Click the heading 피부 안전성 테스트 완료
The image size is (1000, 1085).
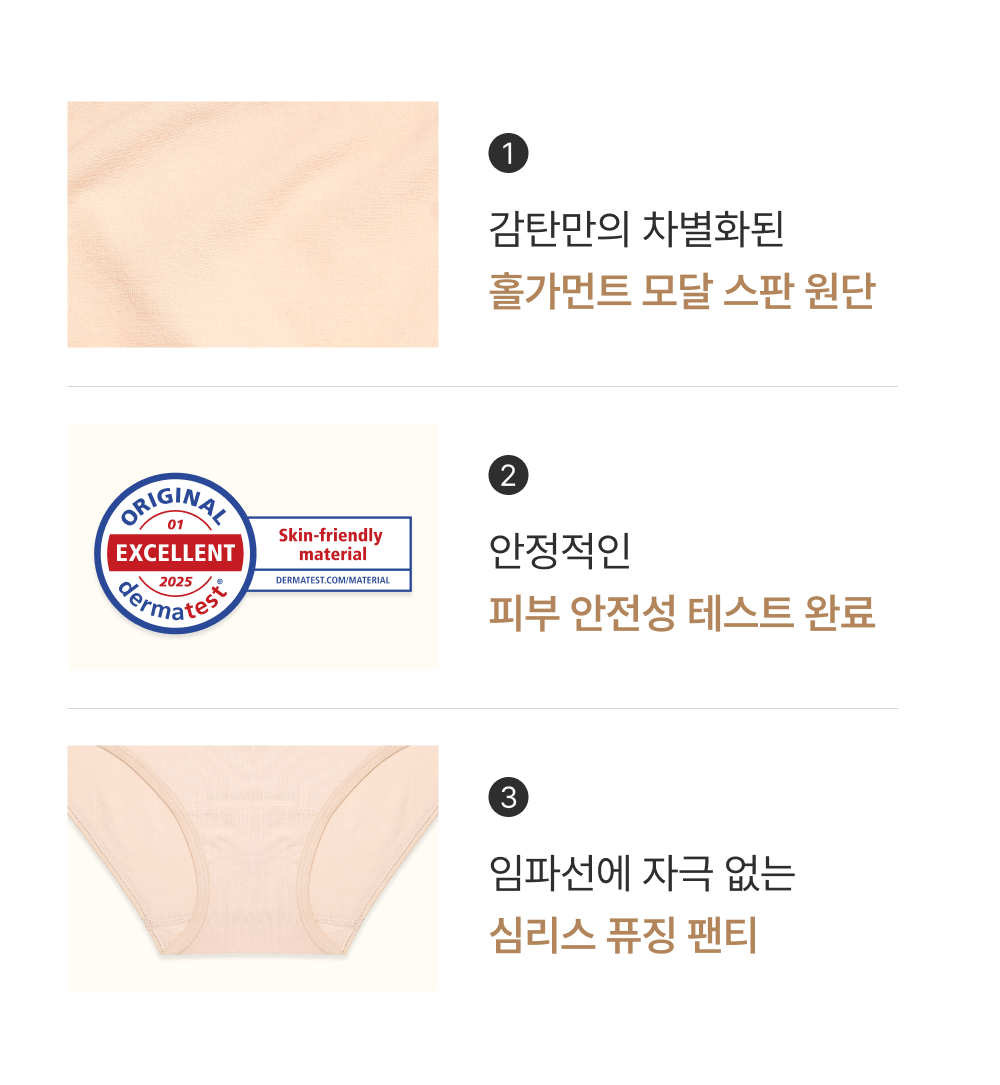(682, 612)
